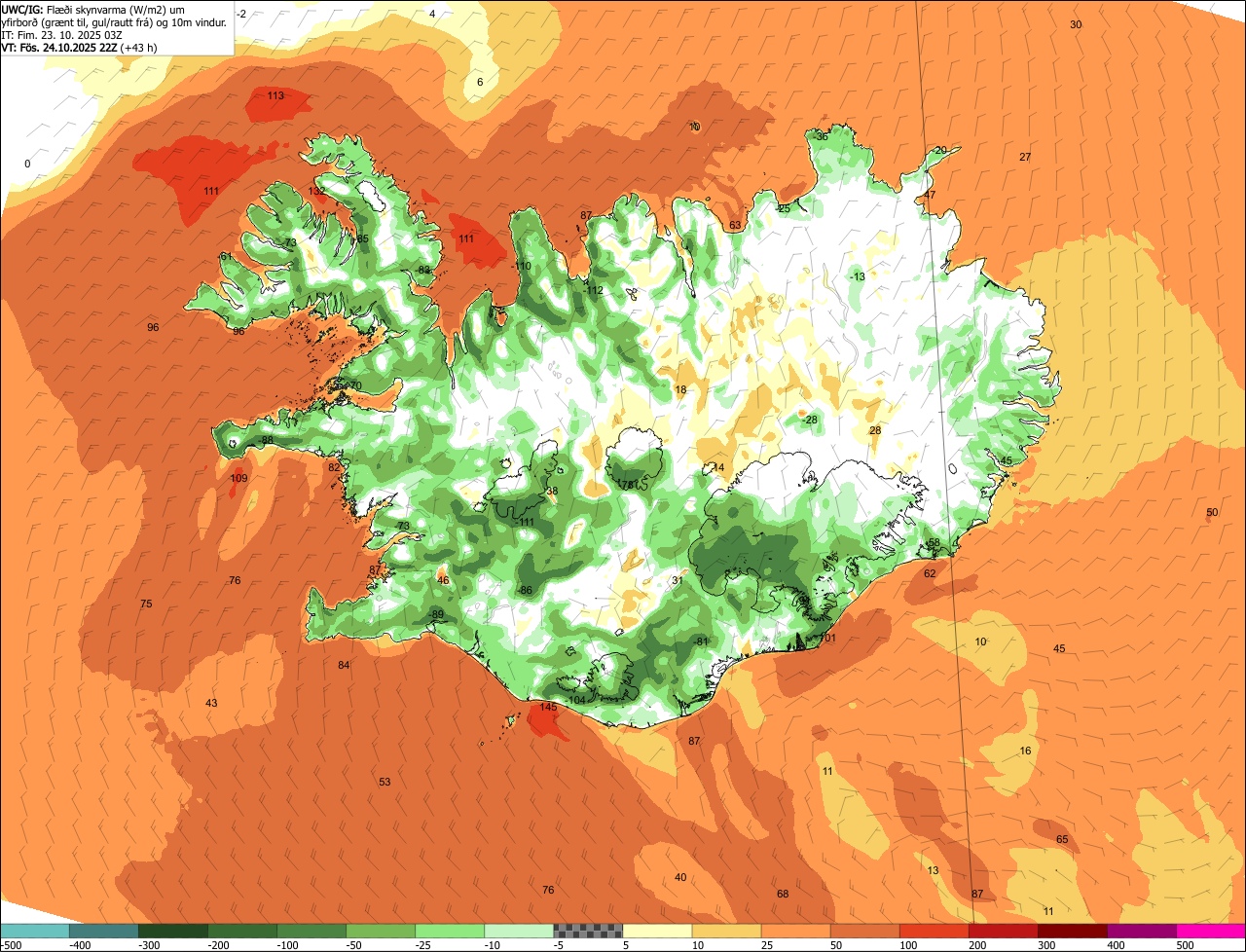Viewport: 1246px width, 952px height.
Task: Click the map value '178' near the central glacier
Action: pos(626,484)
